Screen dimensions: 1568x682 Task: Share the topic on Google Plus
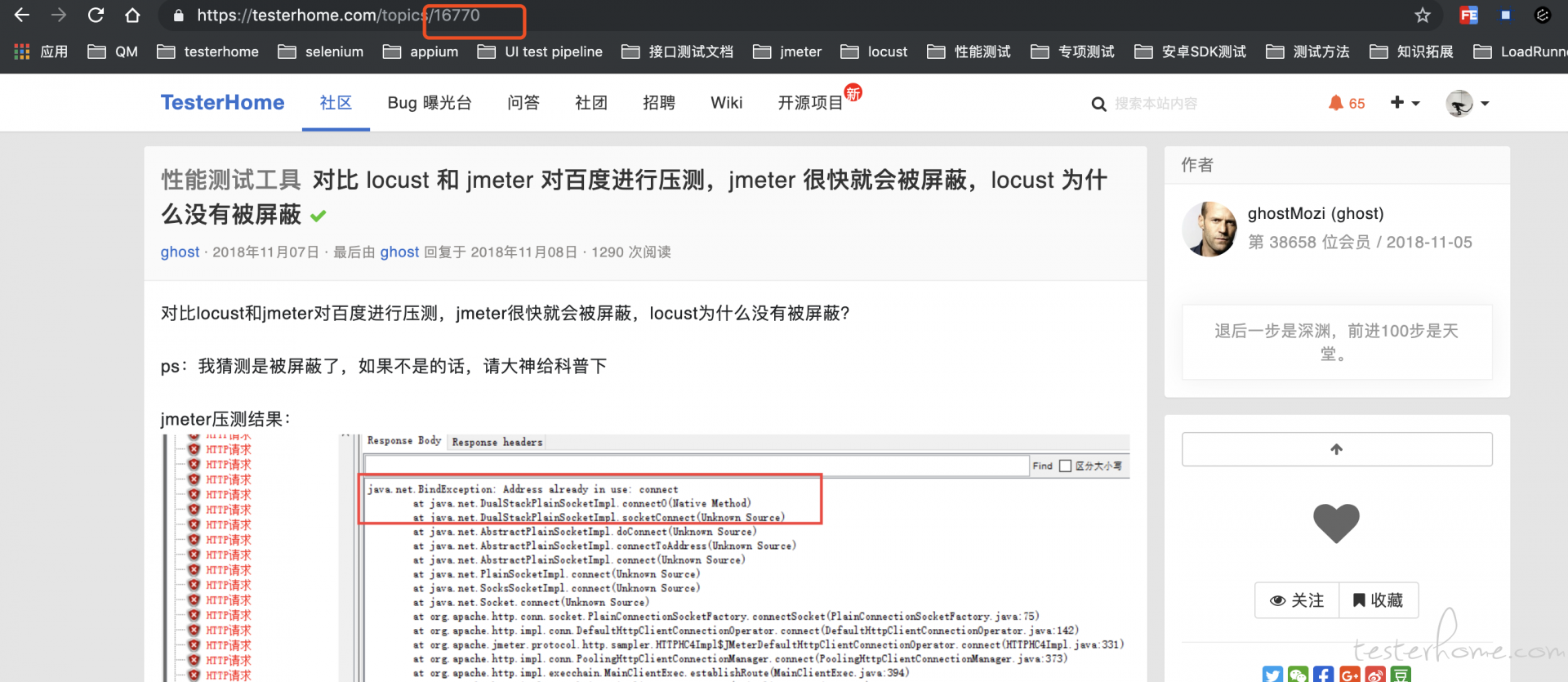tap(1350, 675)
